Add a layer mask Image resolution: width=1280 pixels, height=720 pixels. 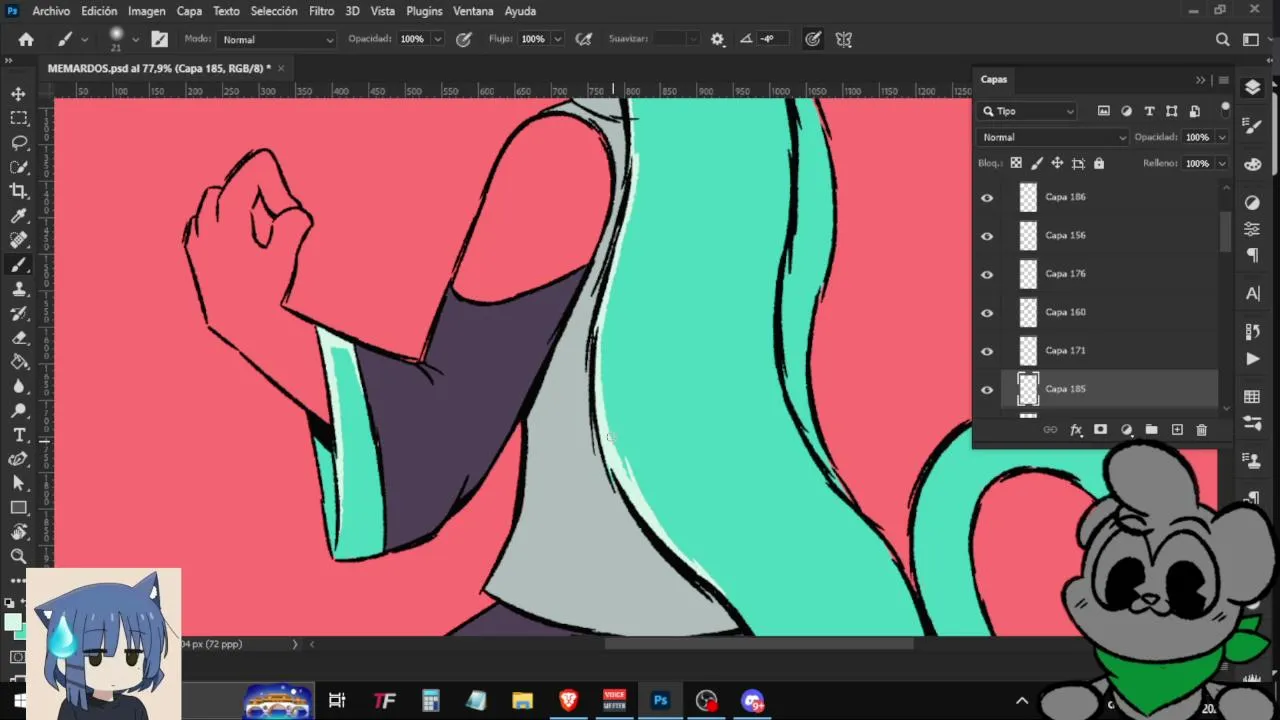coord(1100,430)
